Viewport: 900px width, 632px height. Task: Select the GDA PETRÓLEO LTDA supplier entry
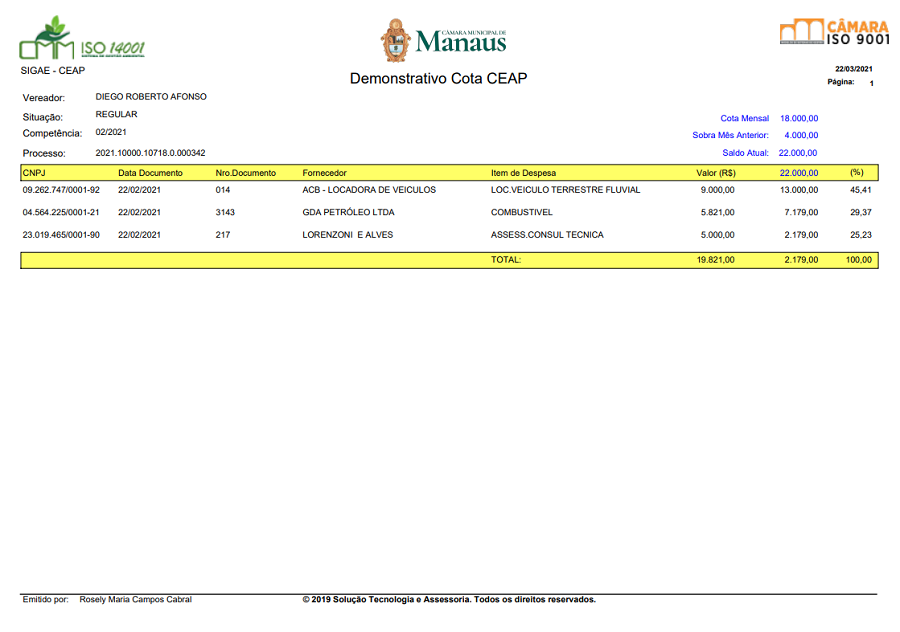(x=348, y=212)
